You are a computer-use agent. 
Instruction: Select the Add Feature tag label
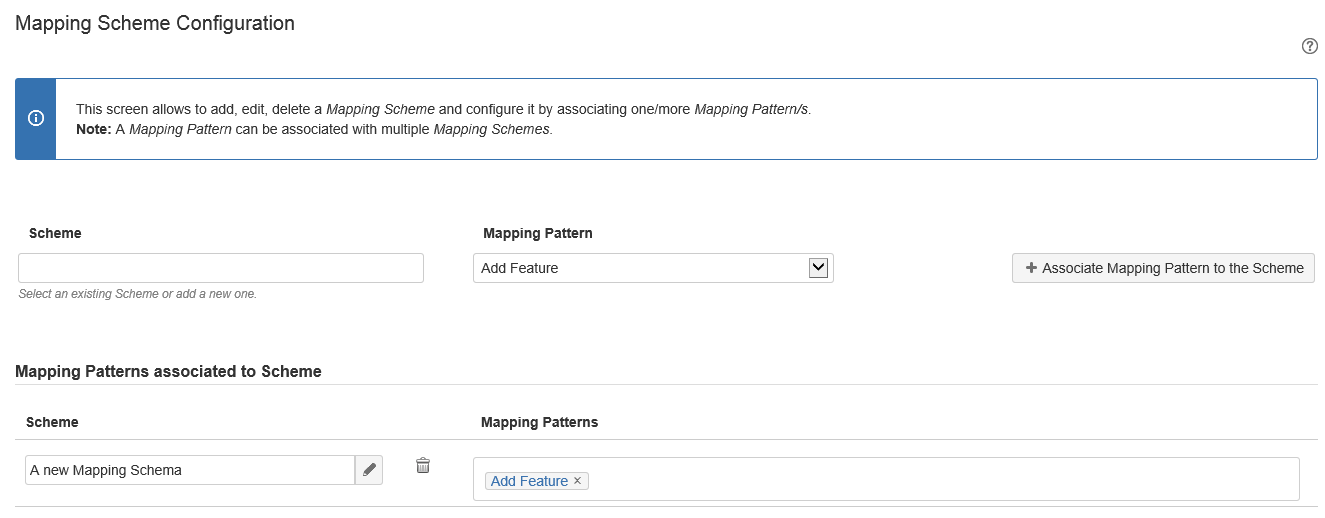coord(529,481)
